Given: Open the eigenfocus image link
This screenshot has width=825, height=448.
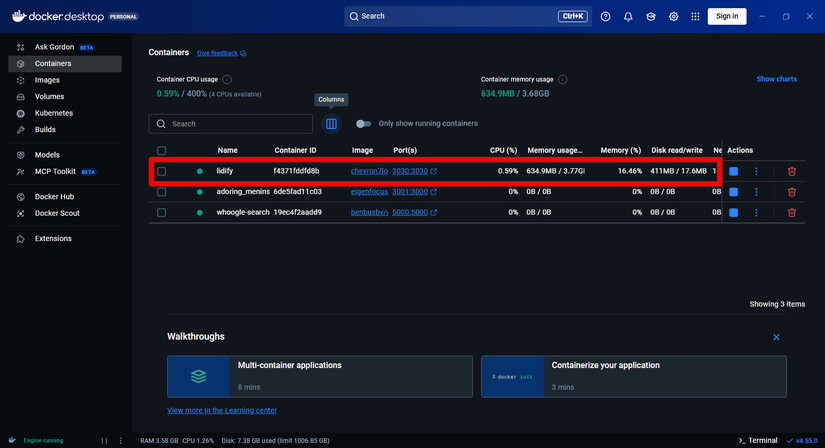Looking at the screenshot, I should pos(369,192).
